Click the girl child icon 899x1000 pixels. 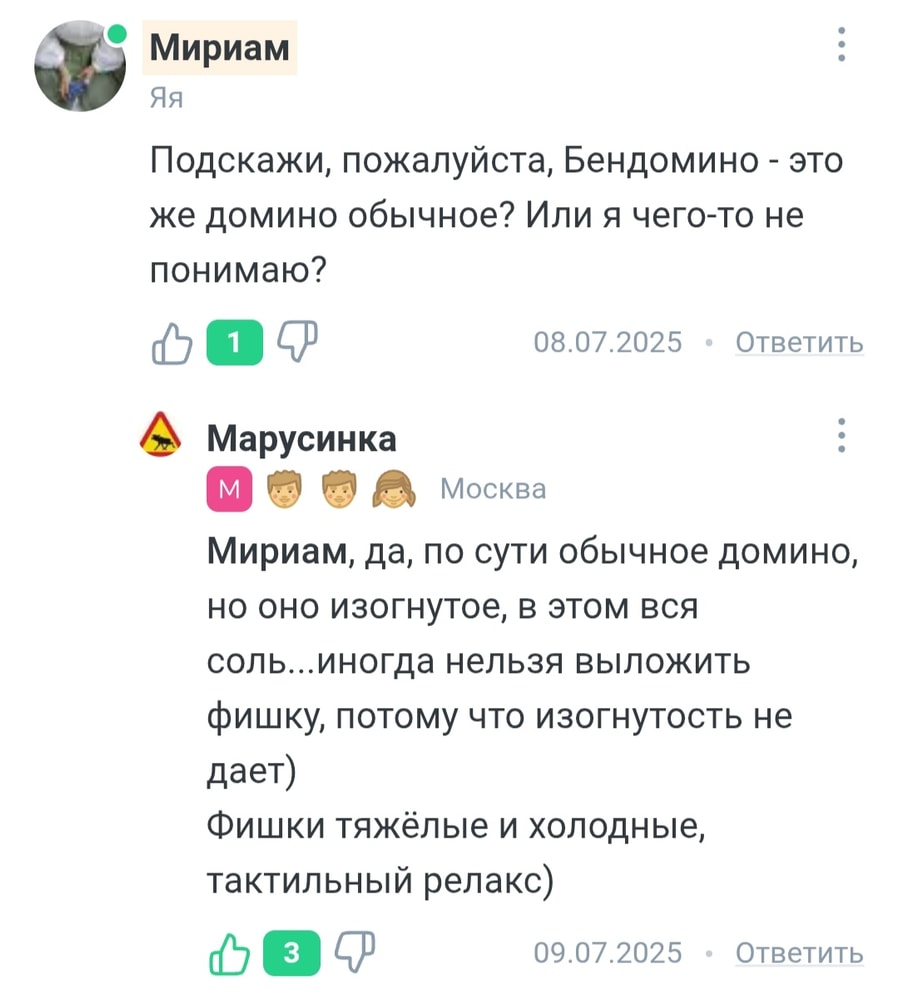(x=391, y=489)
